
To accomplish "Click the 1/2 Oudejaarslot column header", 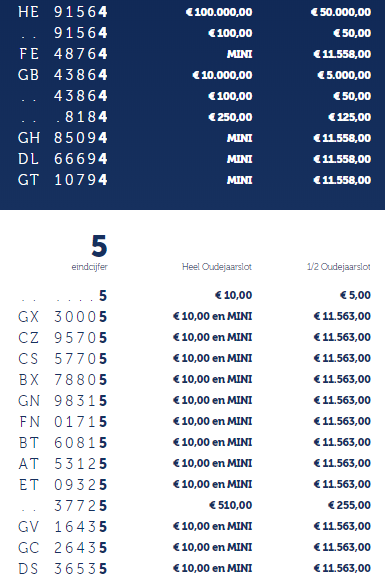I will click(338, 267).
